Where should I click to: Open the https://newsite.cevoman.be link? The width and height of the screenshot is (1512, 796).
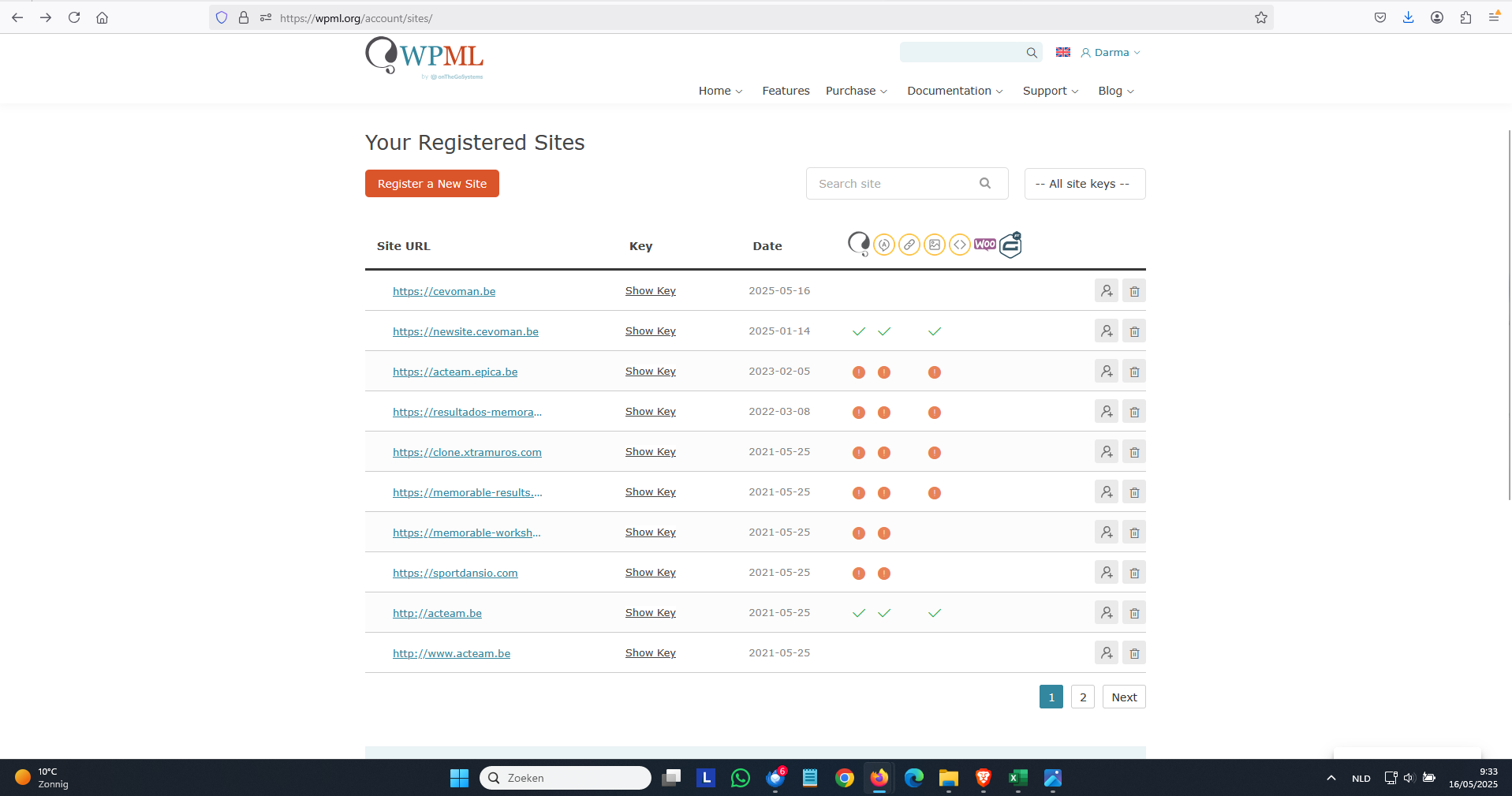[465, 331]
